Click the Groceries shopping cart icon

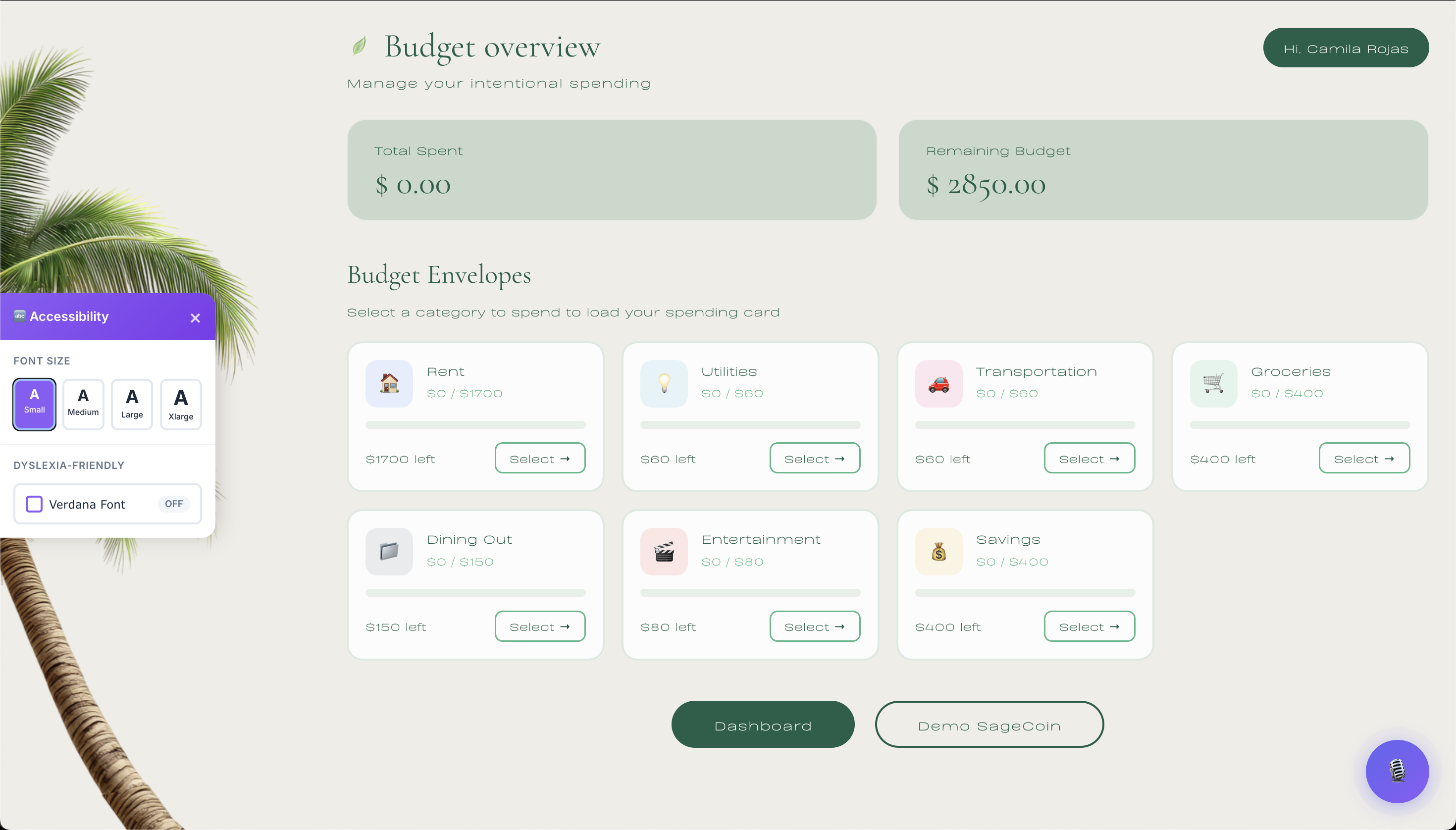(1213, 383)
